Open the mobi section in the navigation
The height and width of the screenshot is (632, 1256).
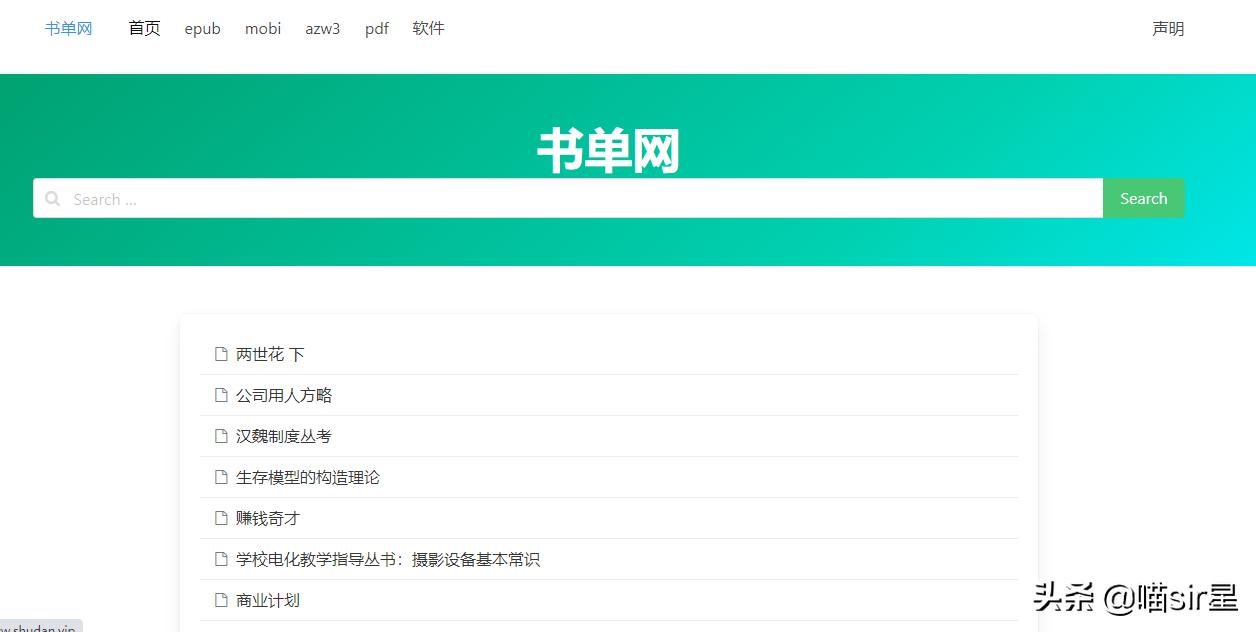click(x=262, y=28)
